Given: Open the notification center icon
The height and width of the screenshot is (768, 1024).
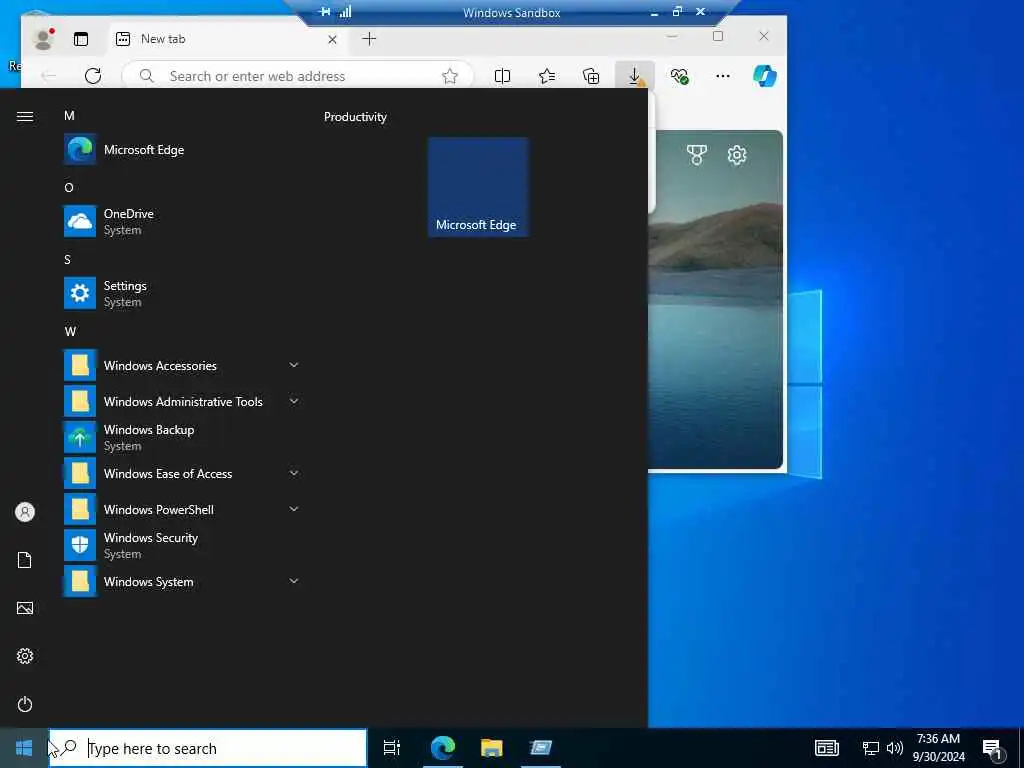Looking at the screenshot, I should (x=994, y=749).
